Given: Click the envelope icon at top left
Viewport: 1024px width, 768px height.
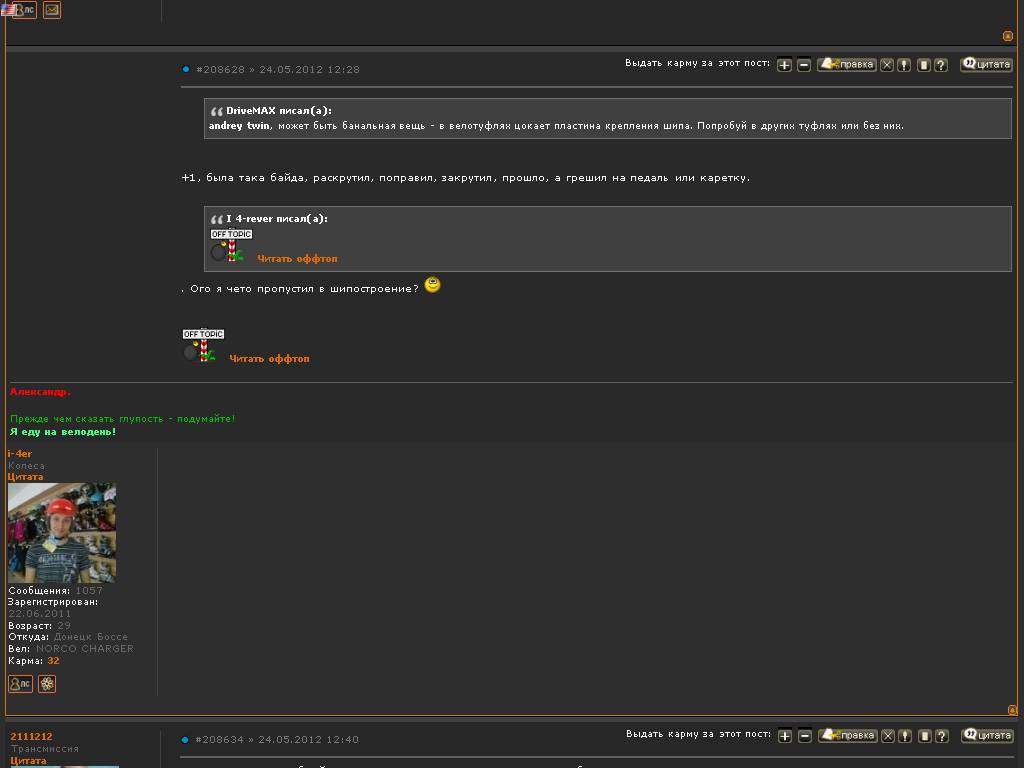Looking at the screenshot, I should (x=52, y=10).
